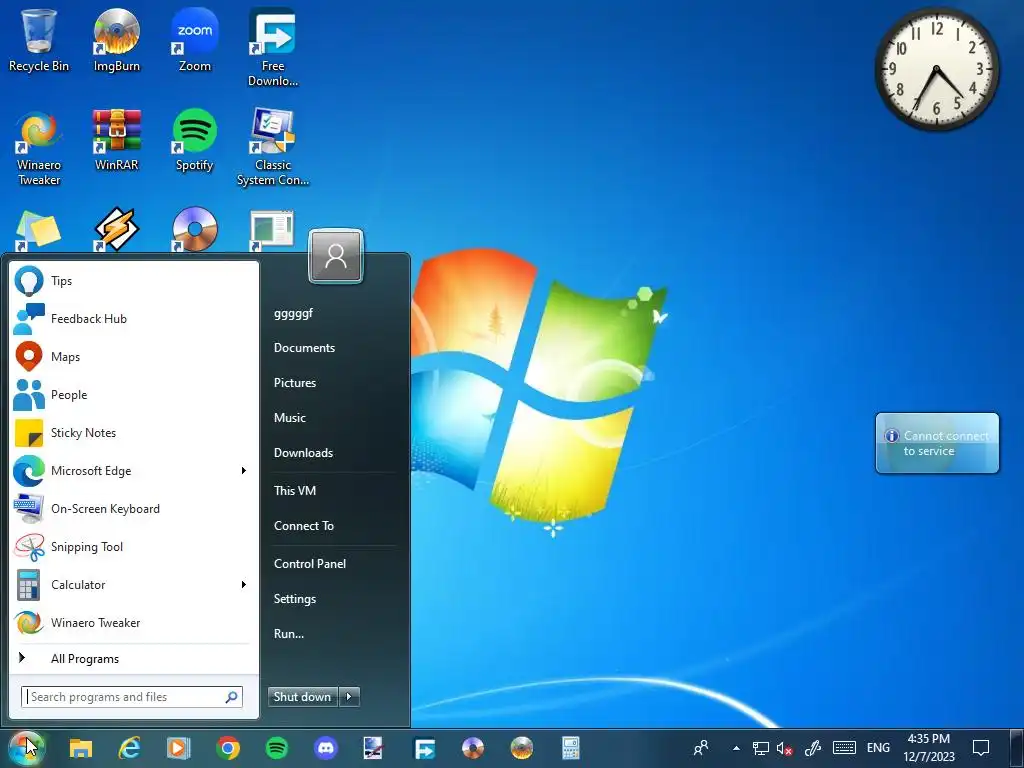Open the Recycle Bin desktop icon
This screenshot has width=1024, height=768.
click(x=39, y=39)
